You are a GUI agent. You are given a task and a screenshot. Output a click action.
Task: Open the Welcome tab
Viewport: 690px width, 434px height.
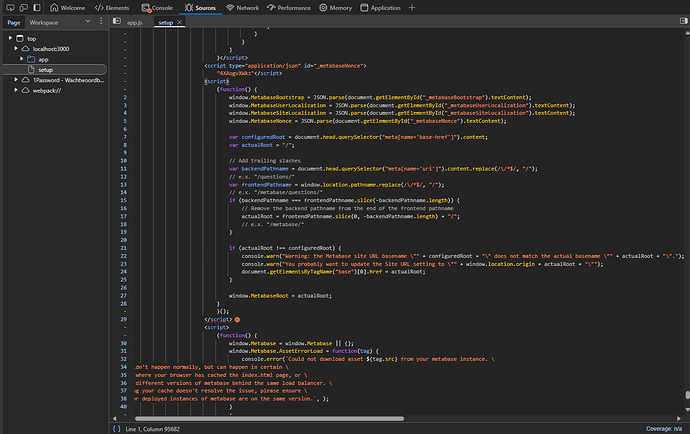[67, 7]
